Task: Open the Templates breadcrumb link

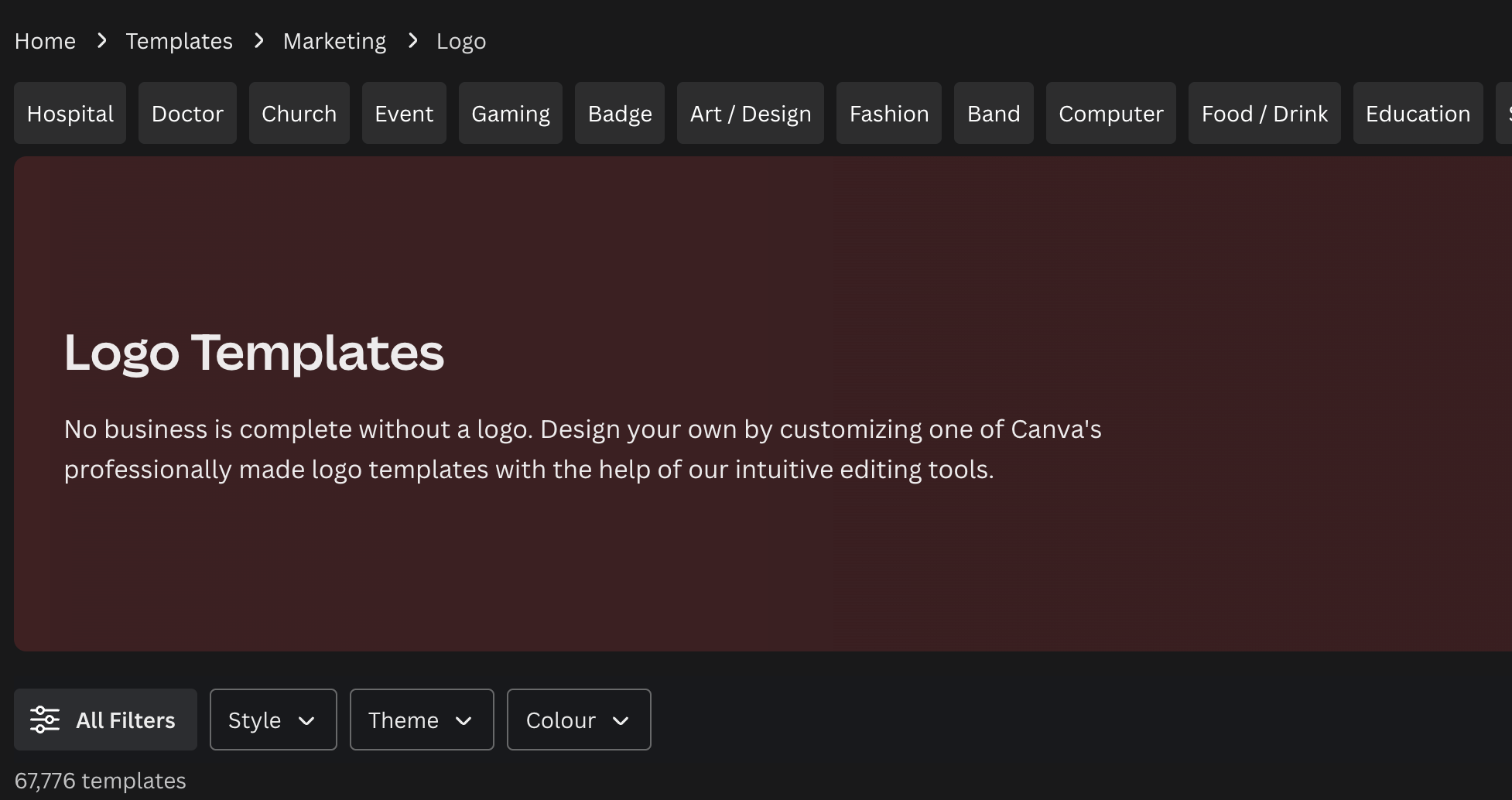Action: 179,40
